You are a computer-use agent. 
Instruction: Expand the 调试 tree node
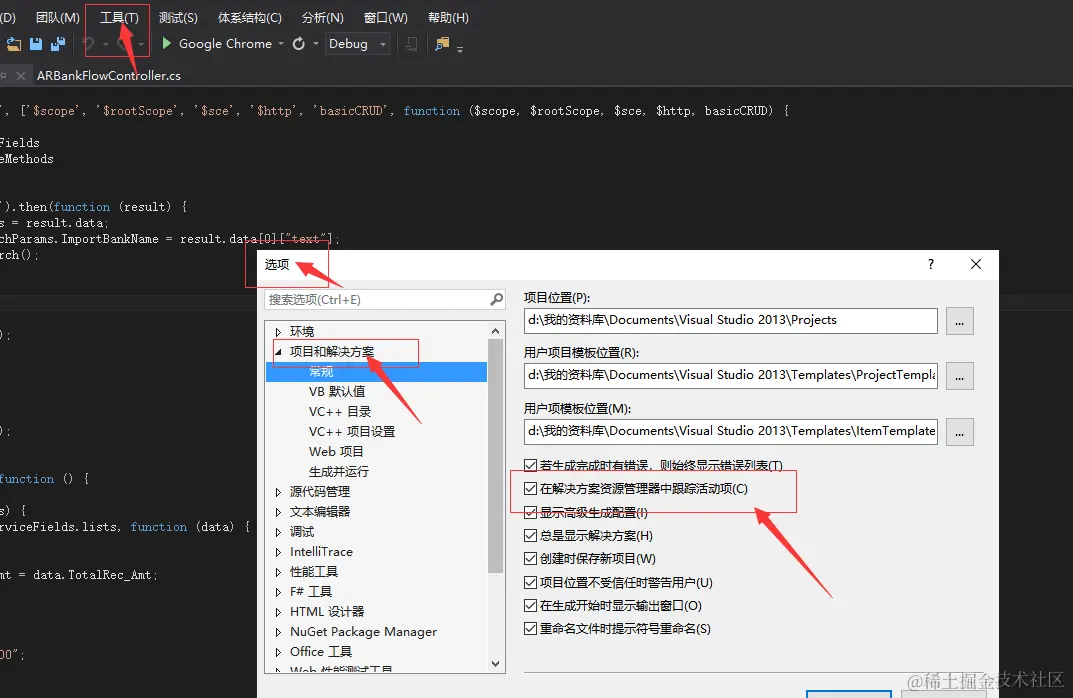pyautogui.click(x=279, y=532)
